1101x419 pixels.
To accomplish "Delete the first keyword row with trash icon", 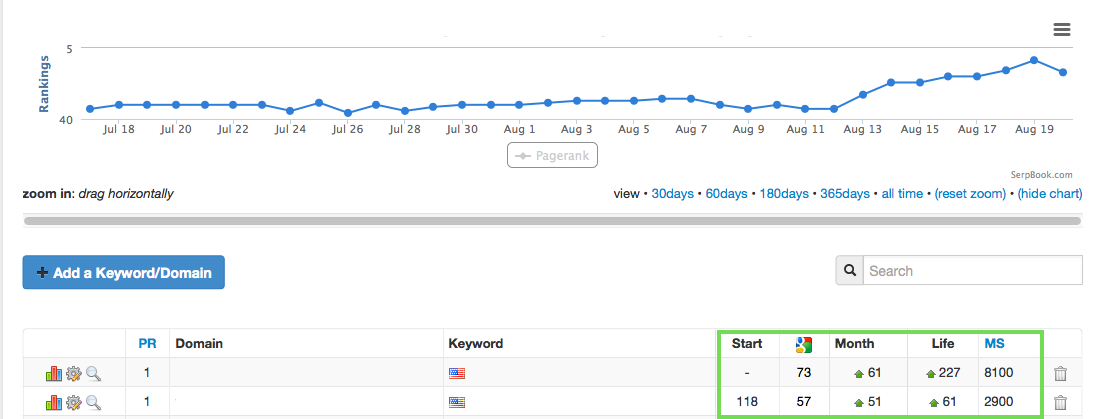I will click(x=1060, y=373).
